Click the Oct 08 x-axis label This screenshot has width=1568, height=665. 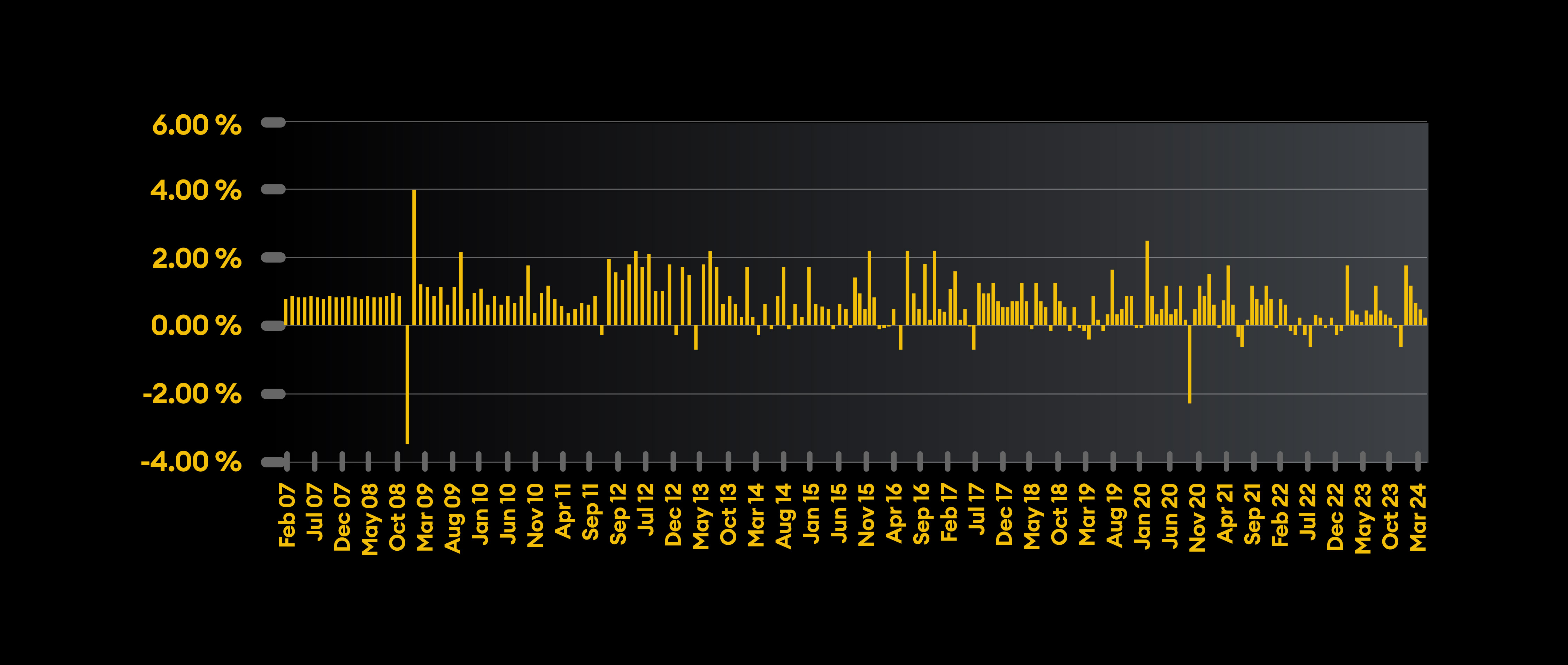397,517
